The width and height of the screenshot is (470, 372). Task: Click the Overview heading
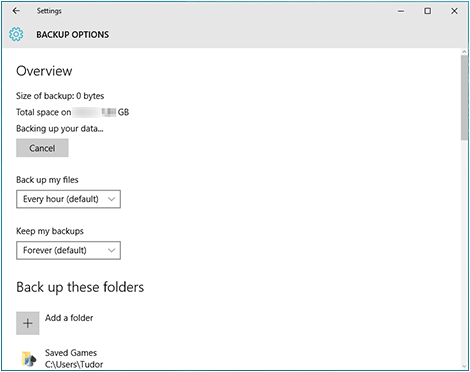(x=44, y=71)
